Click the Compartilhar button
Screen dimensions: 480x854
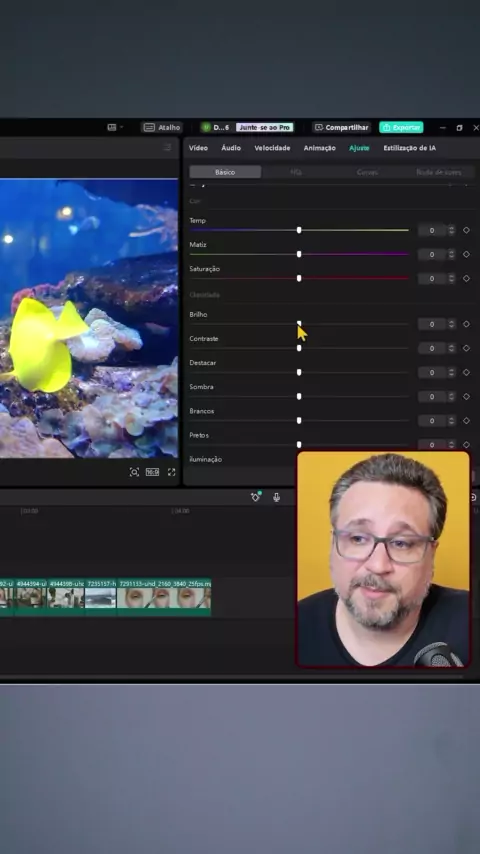click(342, 127)
